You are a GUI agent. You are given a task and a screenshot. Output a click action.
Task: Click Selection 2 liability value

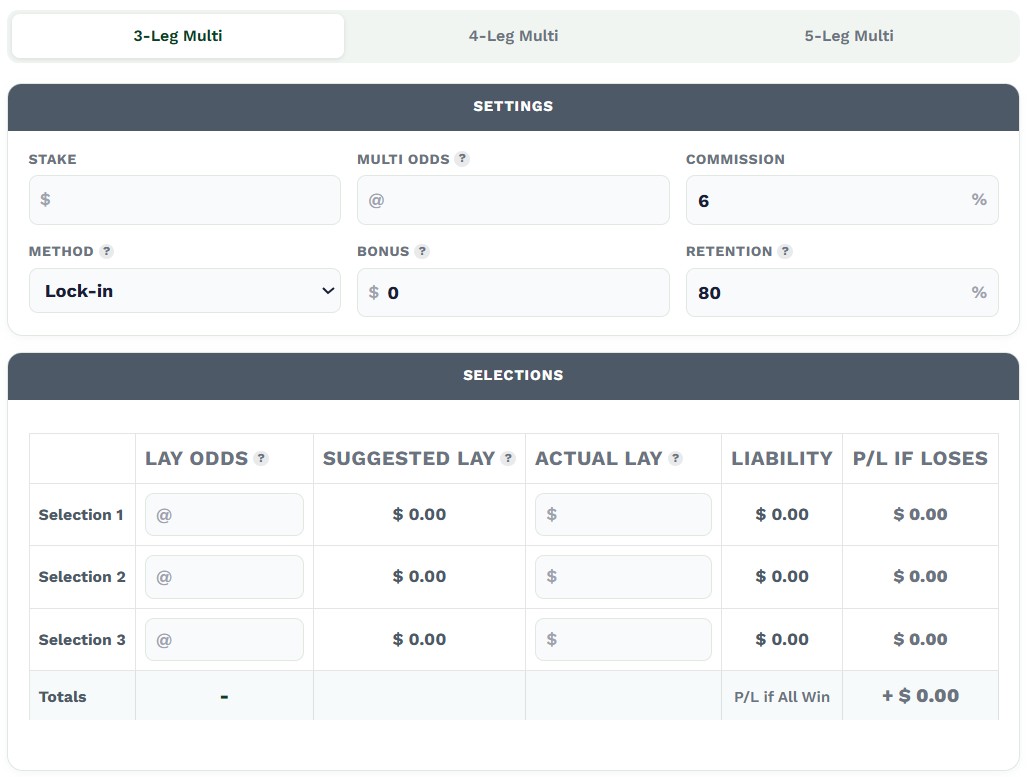(781, 577)
